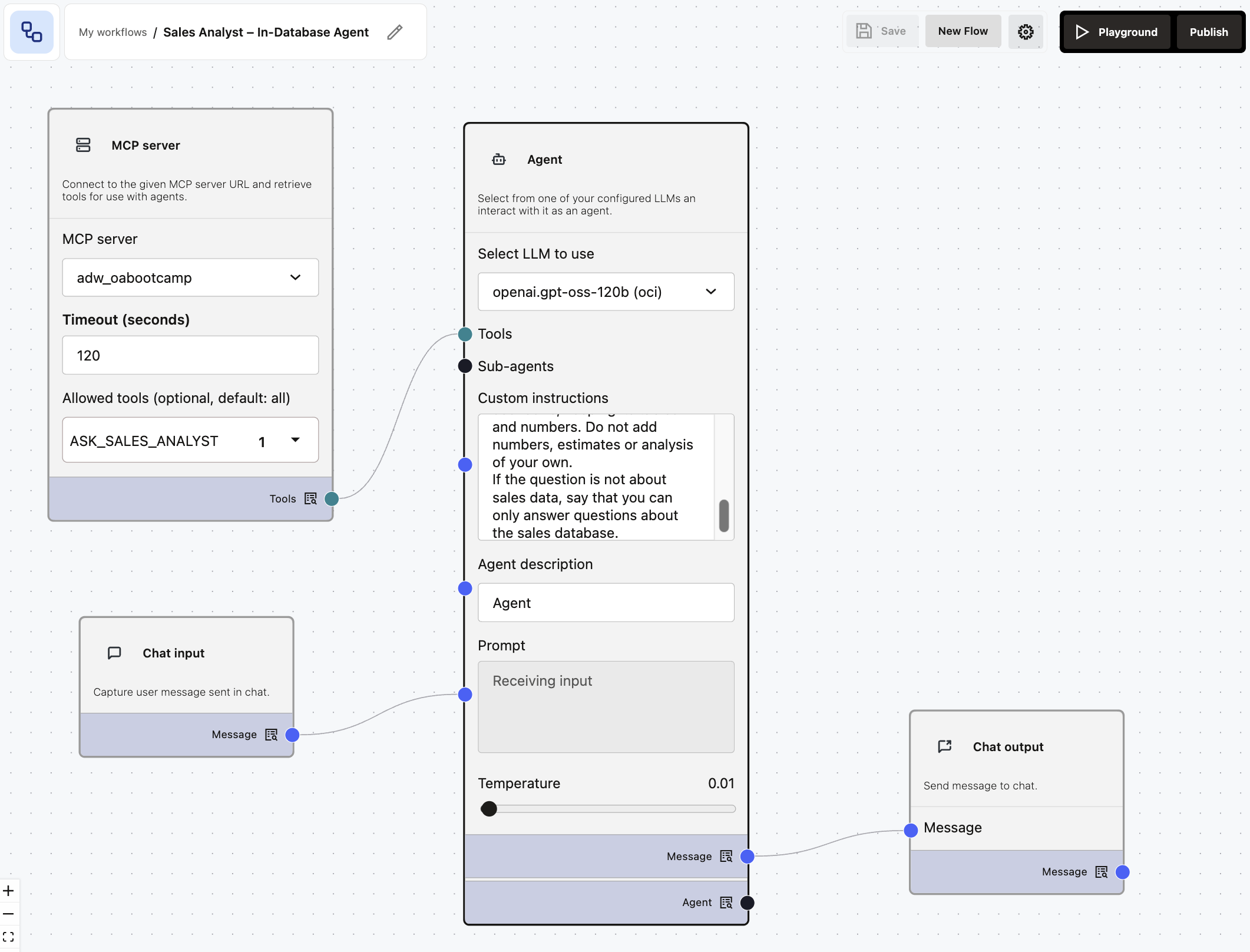Expand the Allowed tools ASK_SALES_ANALYST dropdown

click(x=190, y=440)
